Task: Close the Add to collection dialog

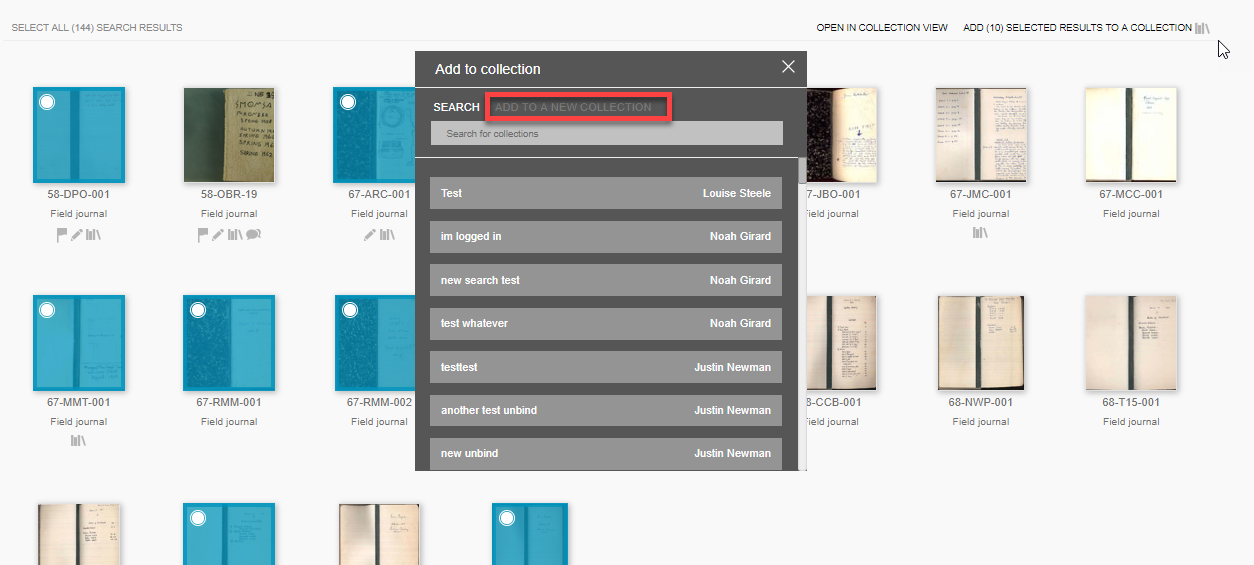Action: point(788,67)
